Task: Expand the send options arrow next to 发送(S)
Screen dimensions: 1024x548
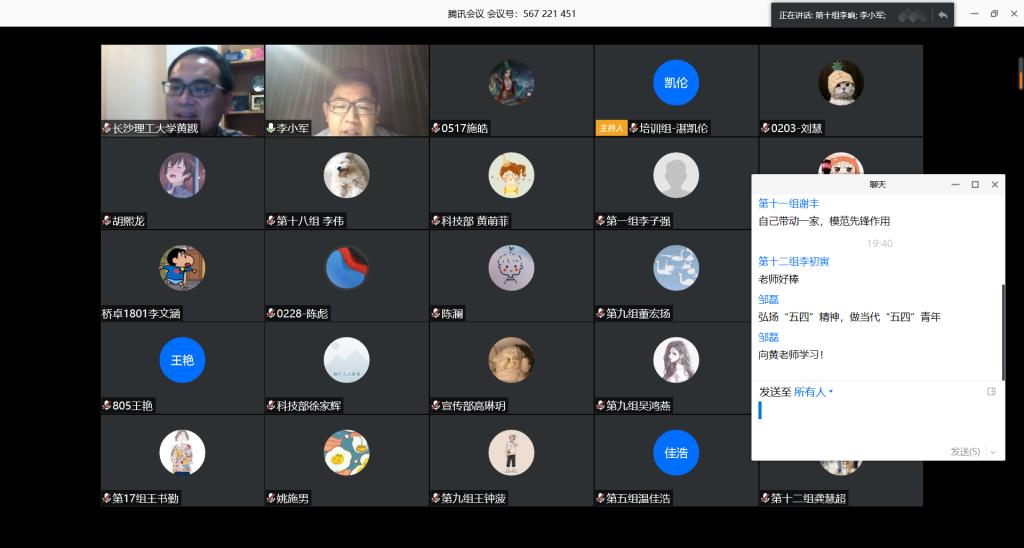Action: [992, 452]
